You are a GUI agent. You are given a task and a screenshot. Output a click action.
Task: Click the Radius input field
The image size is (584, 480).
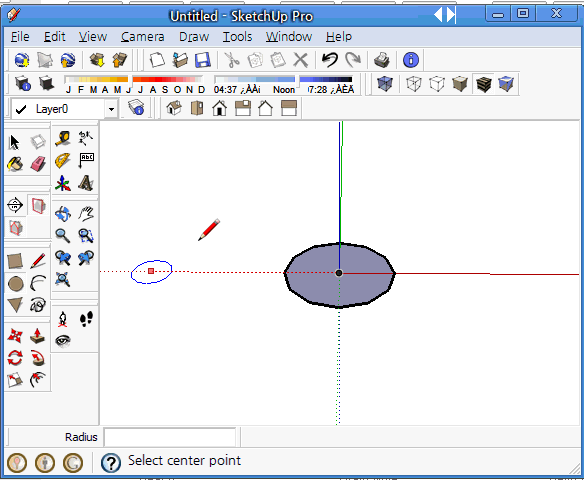pyautogui.click(x=170, y=437)
